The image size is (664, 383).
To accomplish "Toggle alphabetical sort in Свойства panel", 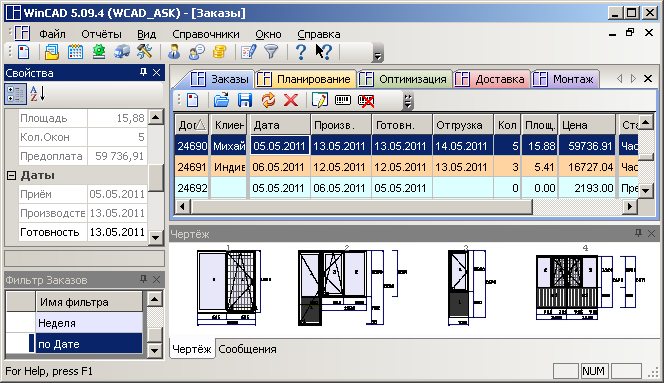I will click(x=37, y=94).
